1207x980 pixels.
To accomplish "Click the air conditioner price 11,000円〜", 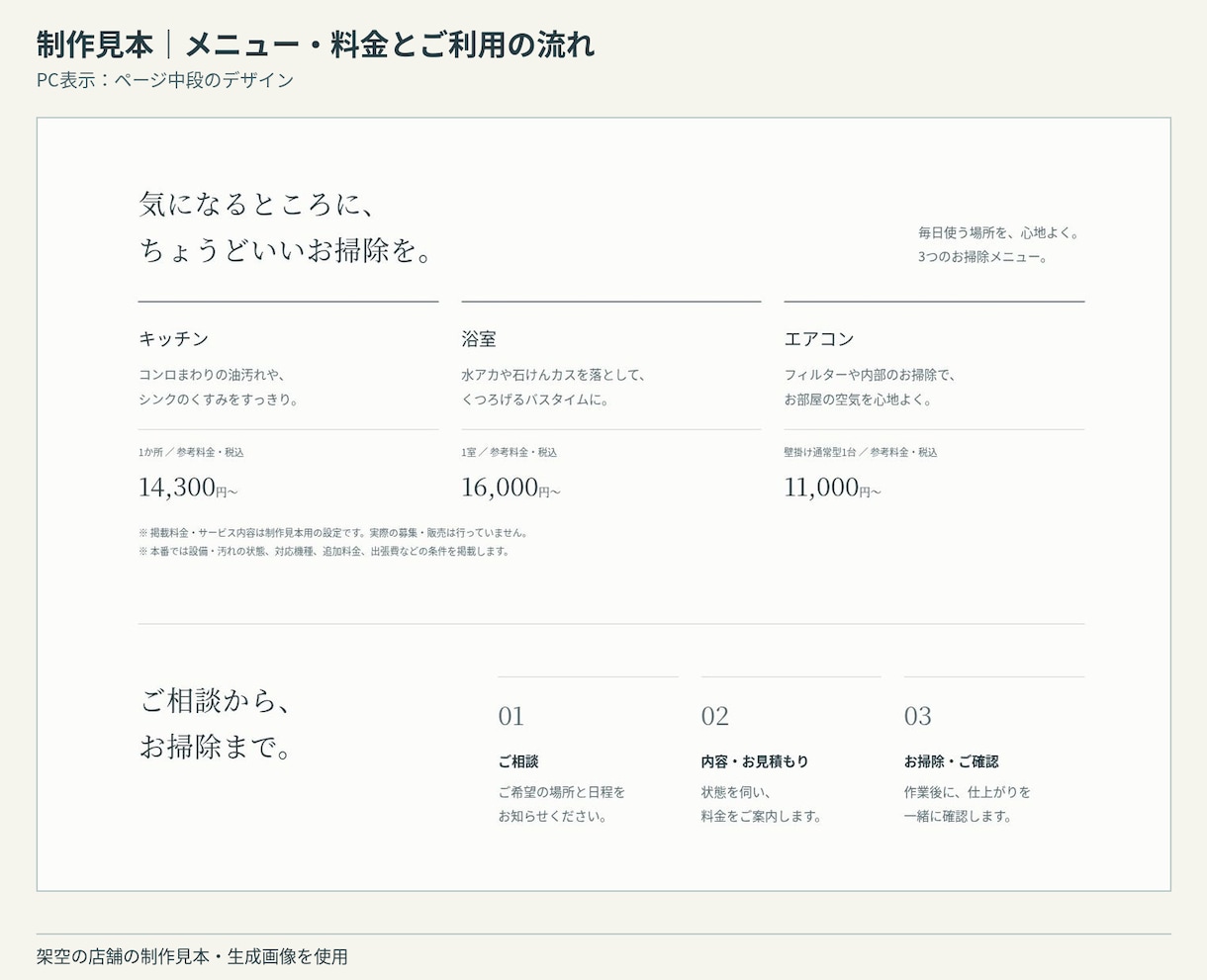I will pyautogui.click(x=832, y=488).
